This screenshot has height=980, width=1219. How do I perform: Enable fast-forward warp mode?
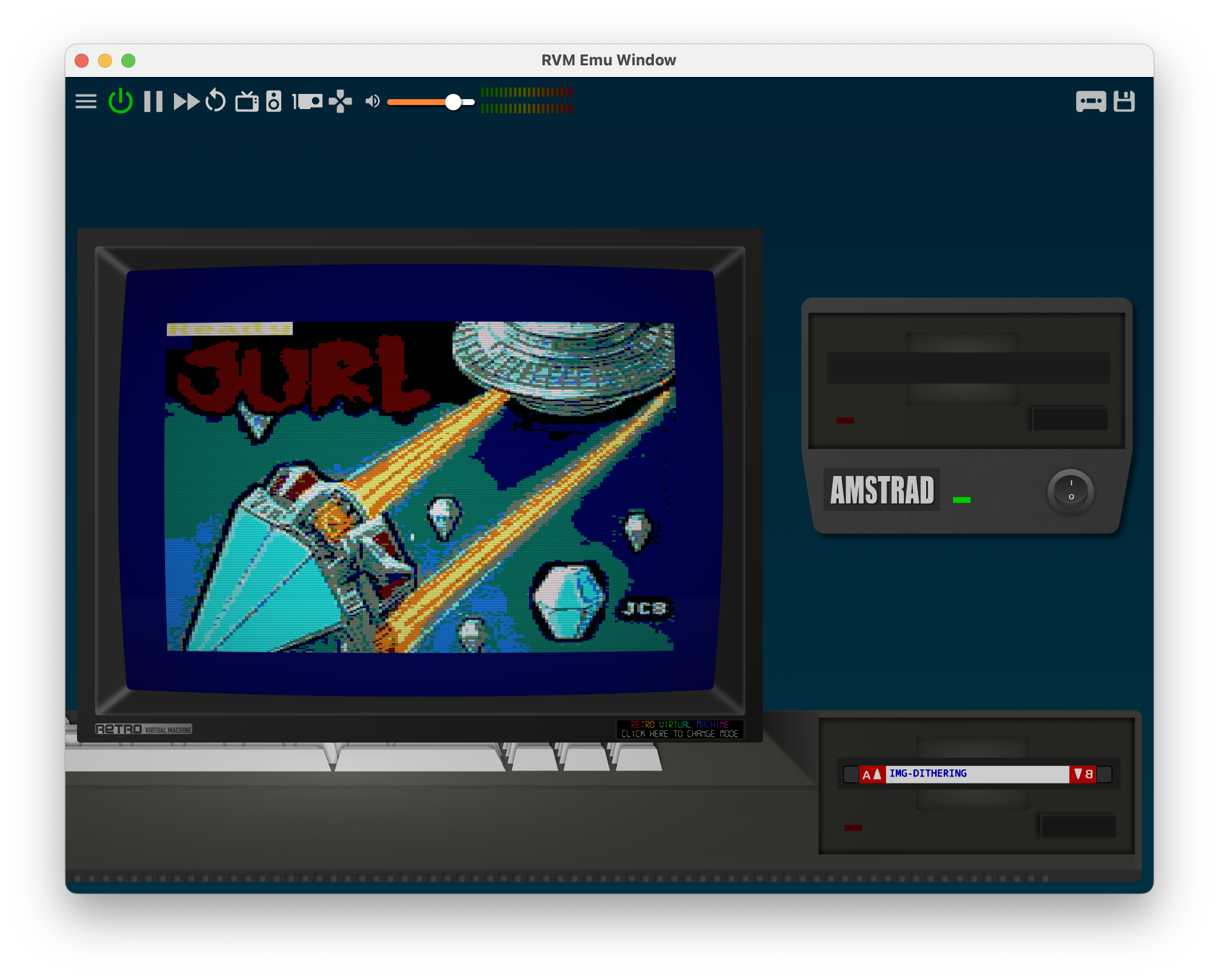pos(187,101)
